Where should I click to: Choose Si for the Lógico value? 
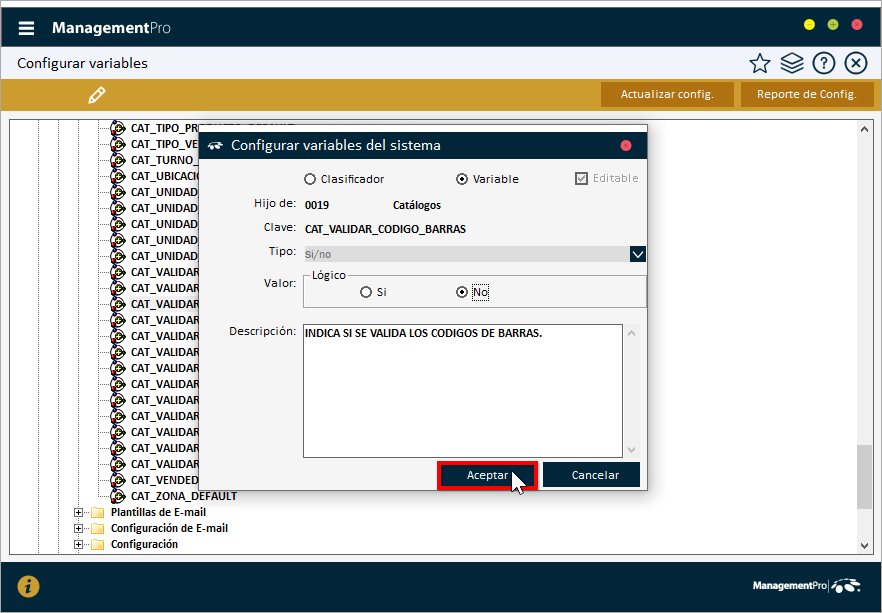tap(366, 292)
